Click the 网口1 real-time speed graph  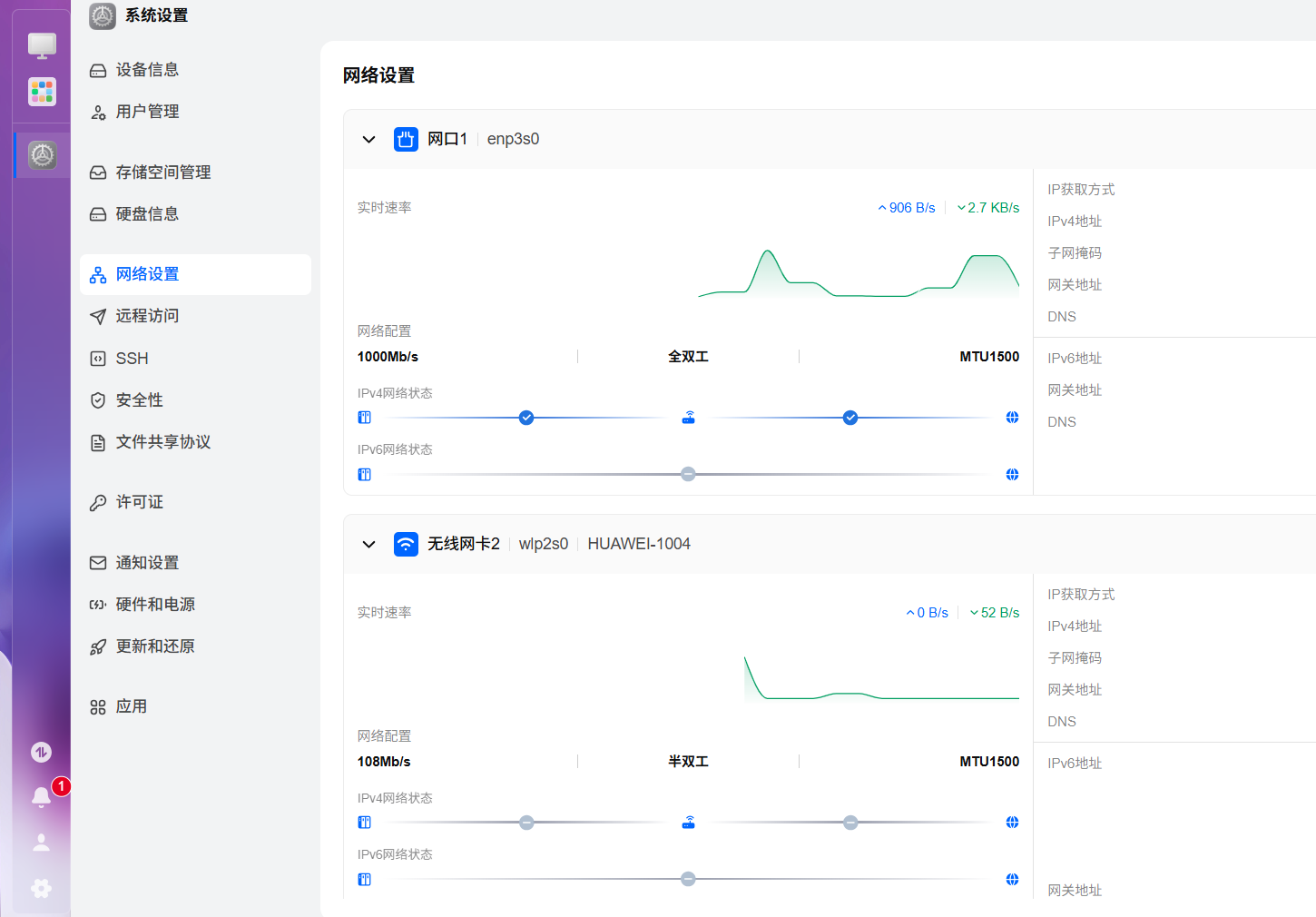pos(858,272)
